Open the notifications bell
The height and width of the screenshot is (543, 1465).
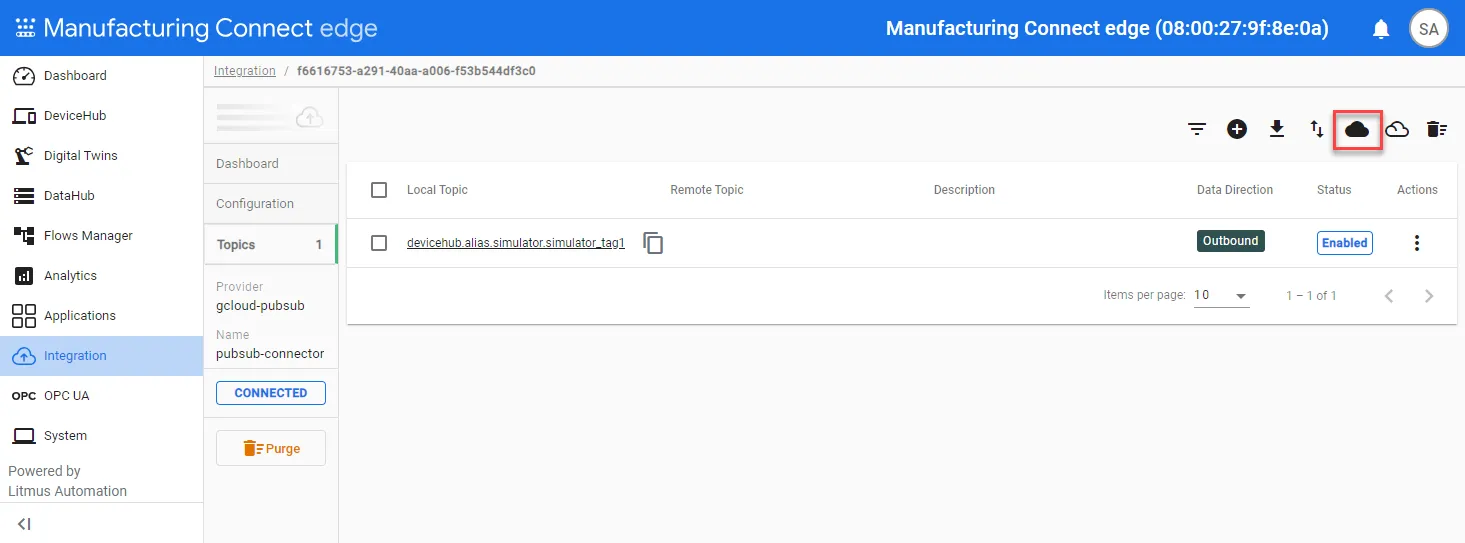tap(1381, 29)
